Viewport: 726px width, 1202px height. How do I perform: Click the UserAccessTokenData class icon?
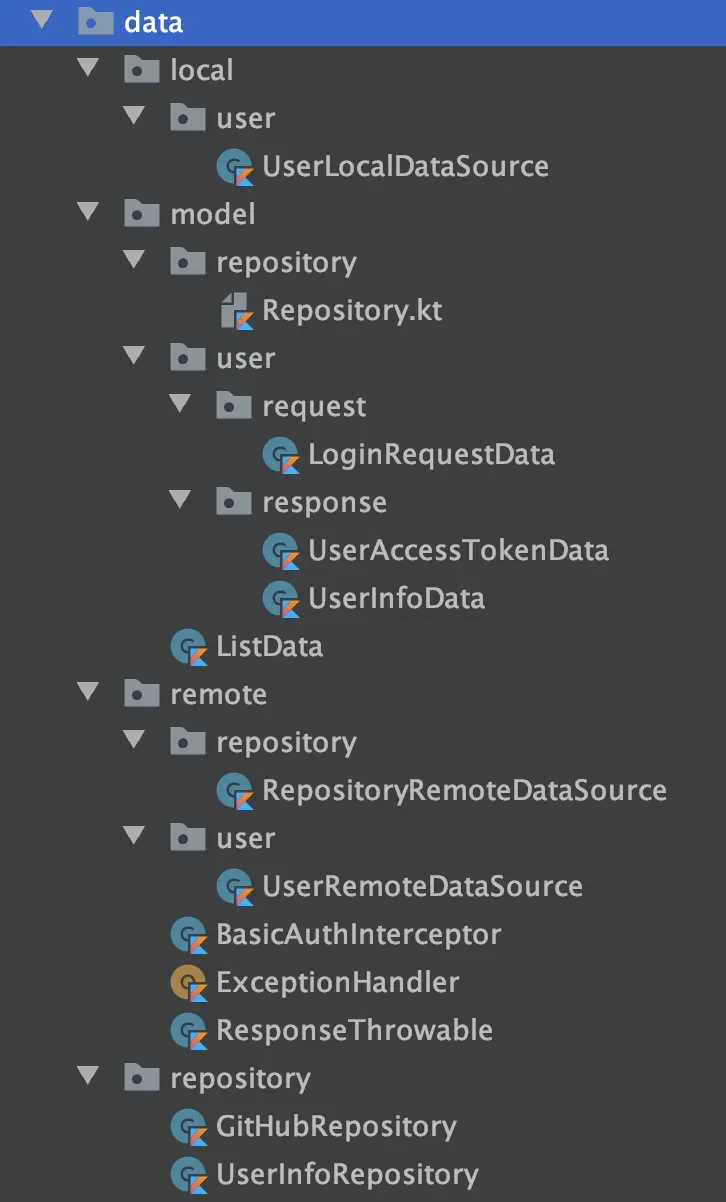tap(281, 551)
